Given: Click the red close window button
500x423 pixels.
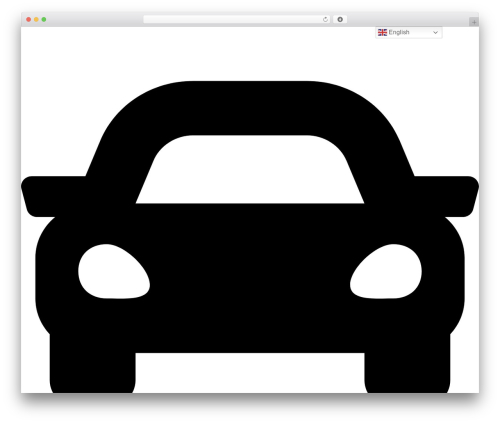Looking at the screenshot, I should pyautogui.click(x=29, y=19).
